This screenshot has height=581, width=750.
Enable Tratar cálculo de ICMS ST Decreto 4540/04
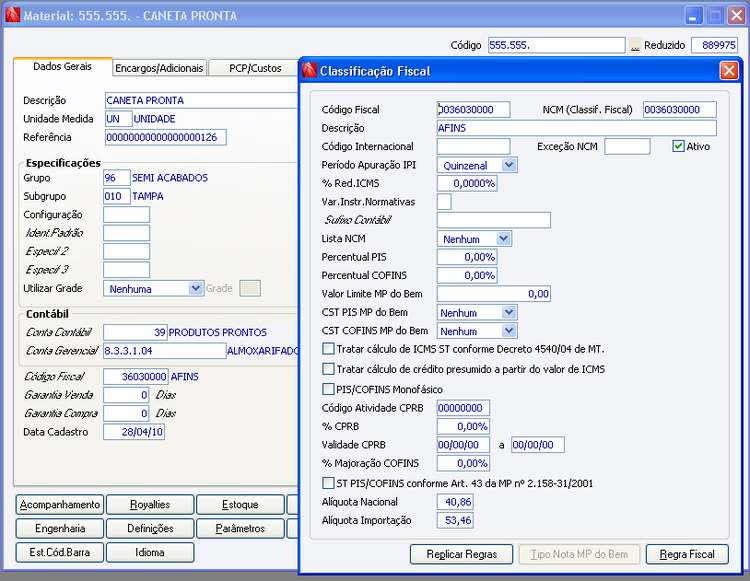[x=328, y=349]
